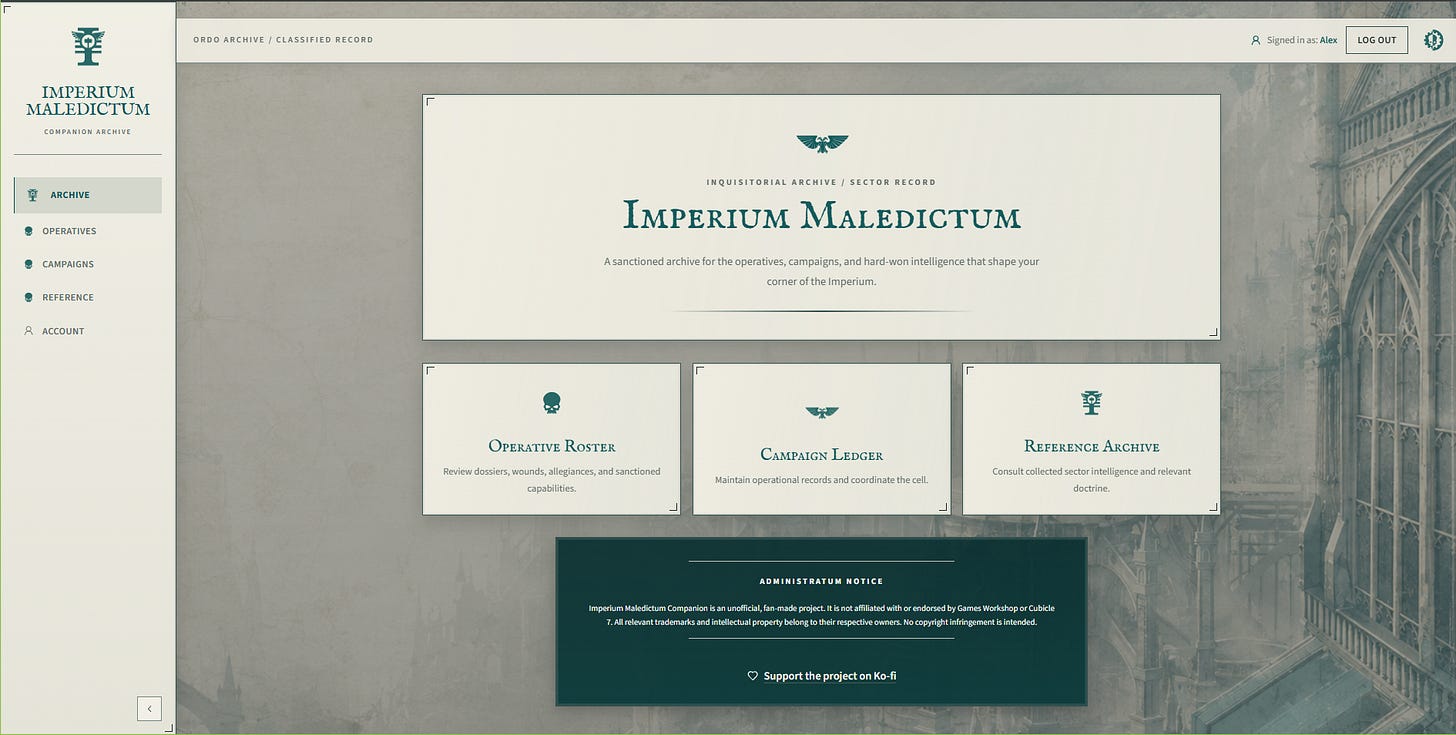Click the skull icon on Operative Roster card
Screen dimensions: 1456x735
point(551,403)
